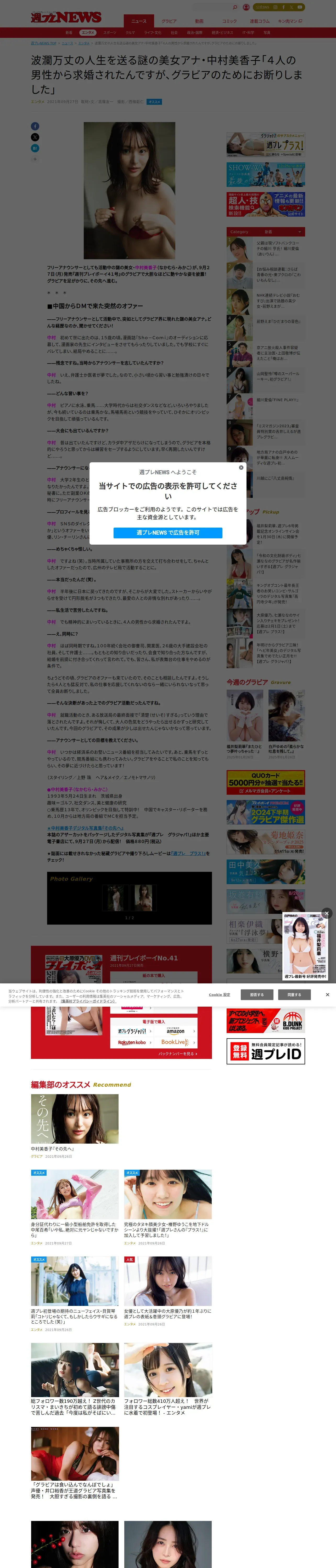Click 福井梨莉華 gravure thumbnail in 今週のグラビア
336x1568 pixels.
[x=245, y=716]
